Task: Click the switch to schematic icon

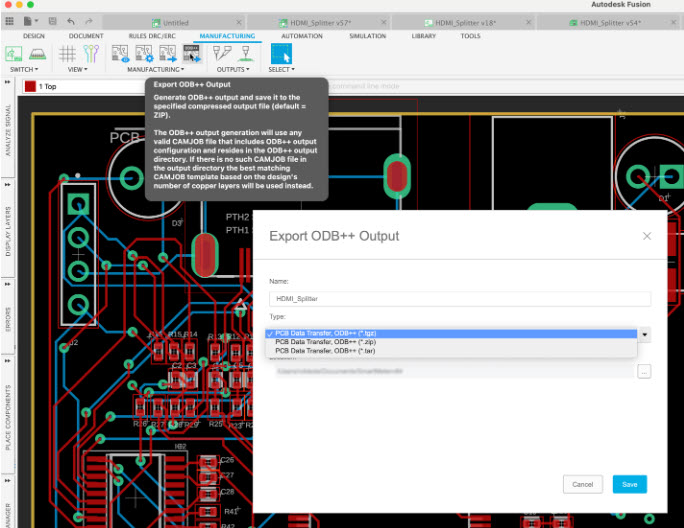Action: (13, 55)
